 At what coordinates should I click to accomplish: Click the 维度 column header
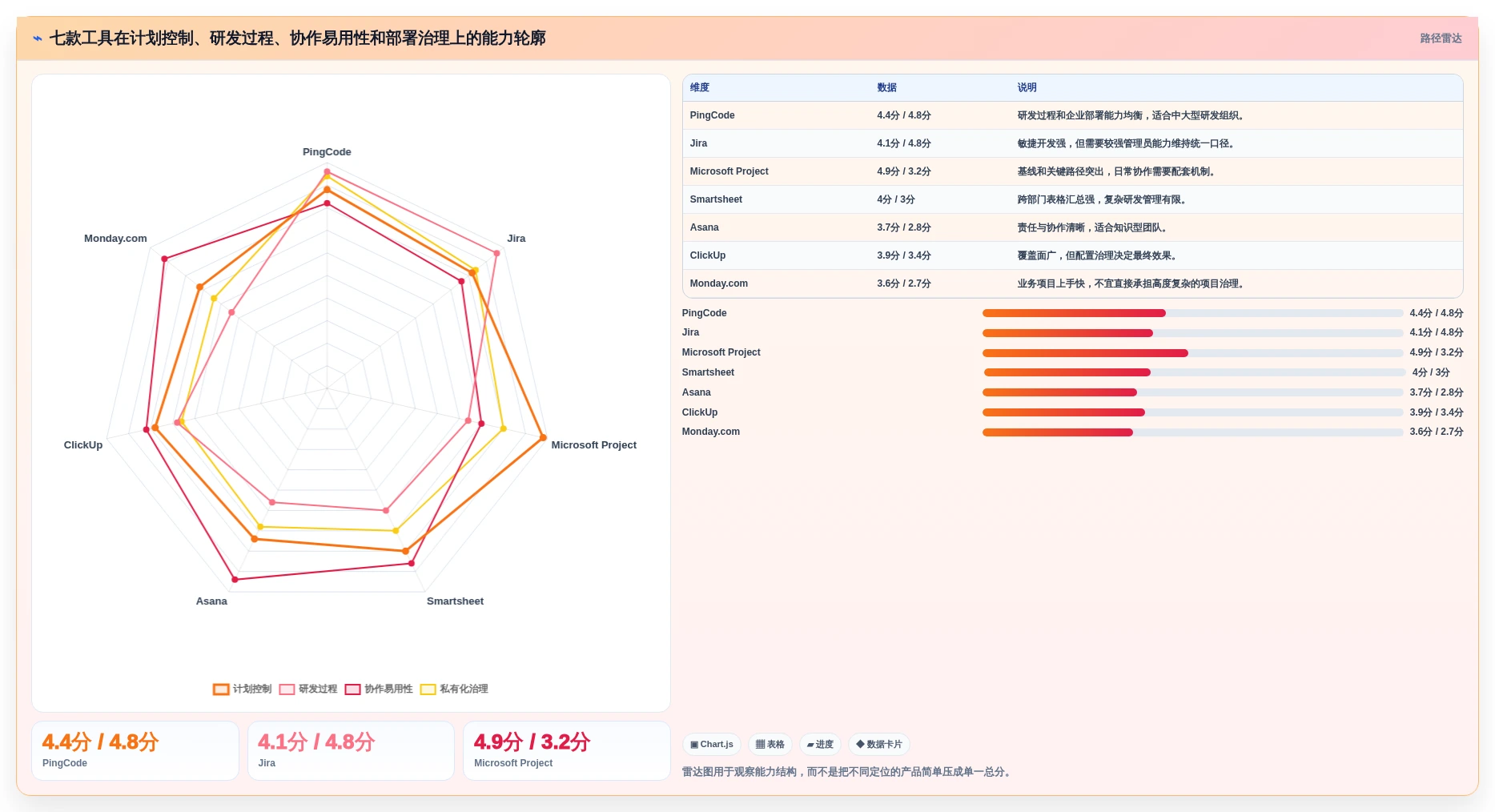699,87
